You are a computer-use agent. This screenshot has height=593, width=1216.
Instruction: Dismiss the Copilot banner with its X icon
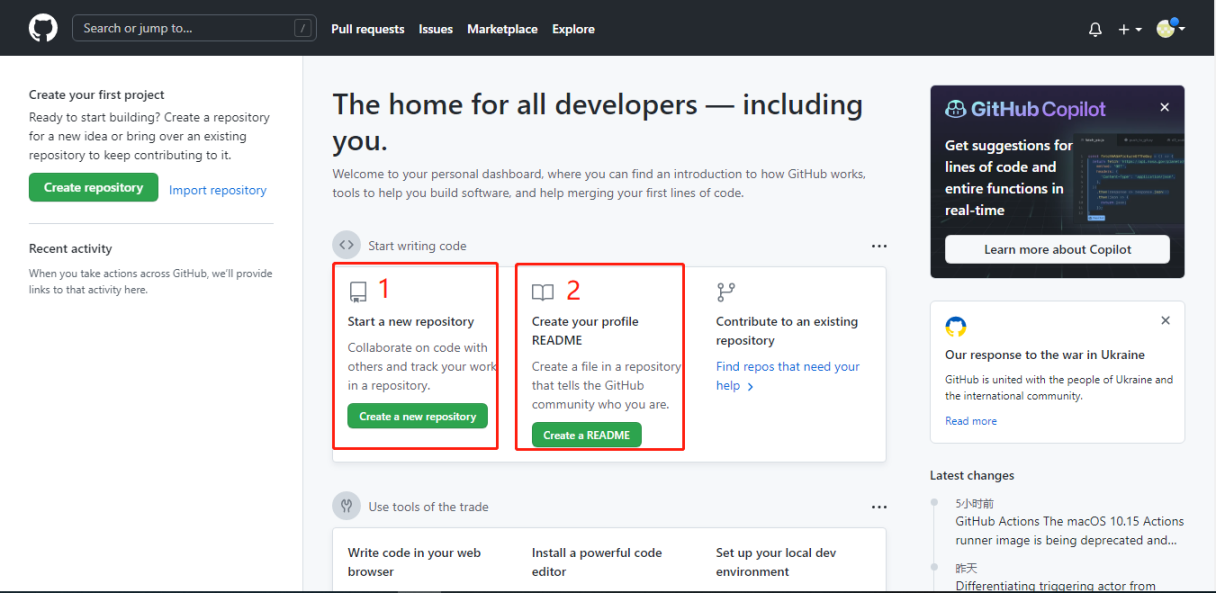click(x=1164, y=106)
